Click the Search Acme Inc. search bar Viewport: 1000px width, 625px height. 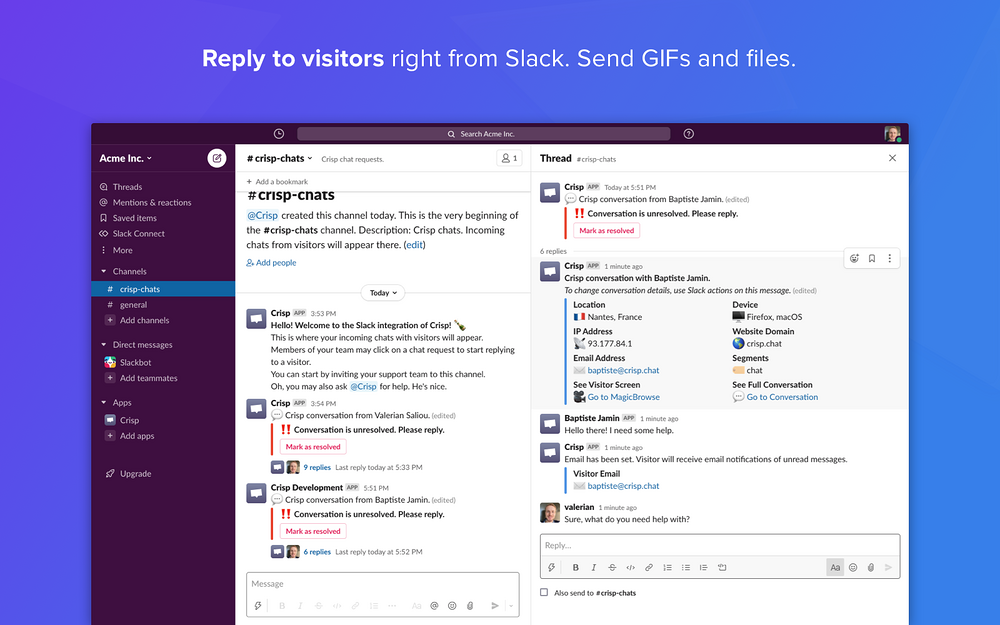[x=483, y=134]
